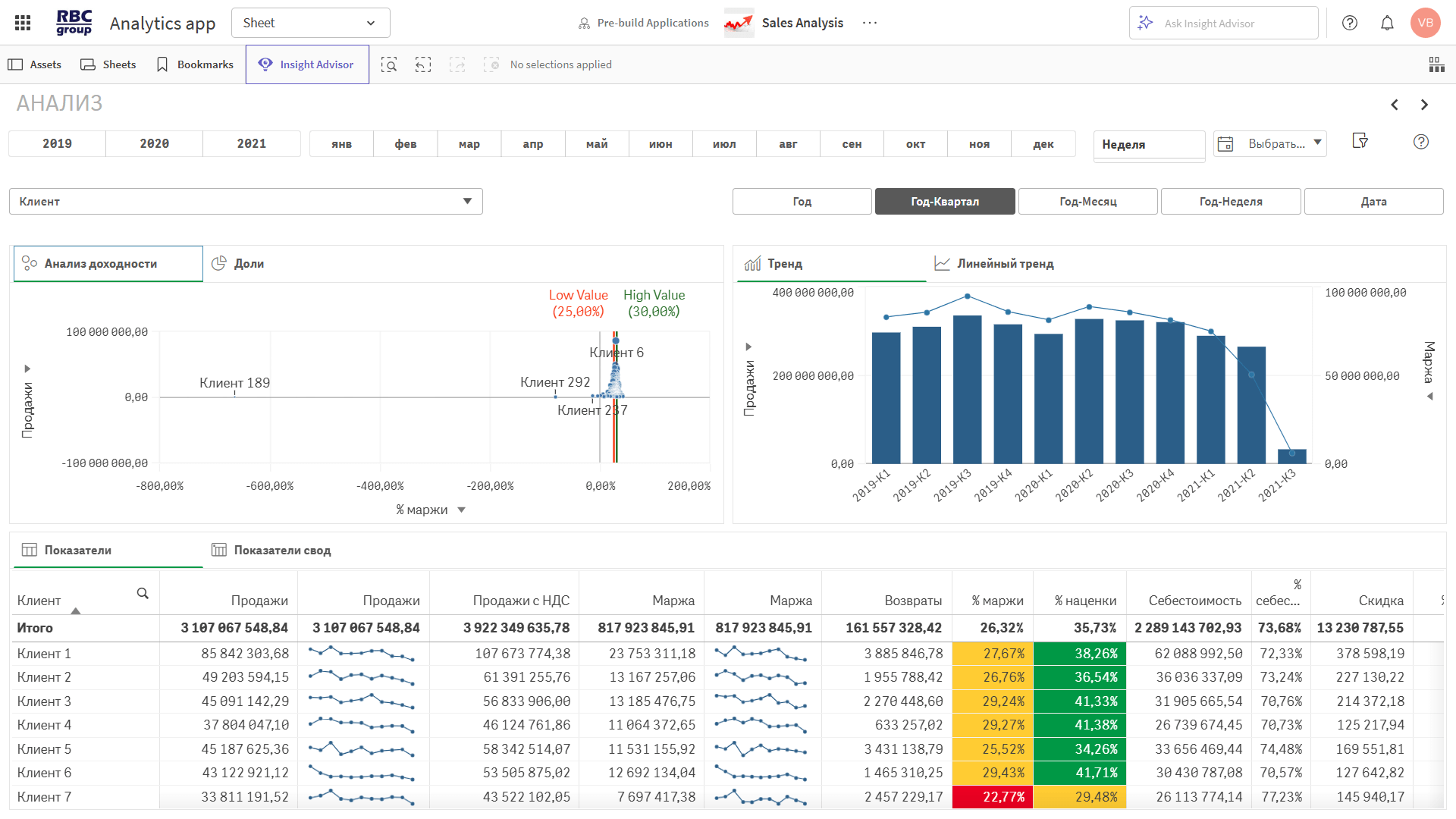Viewport: 1456px width, 819px height.
Task: Open the app launcher grid icon
Action: click(23, 23)
